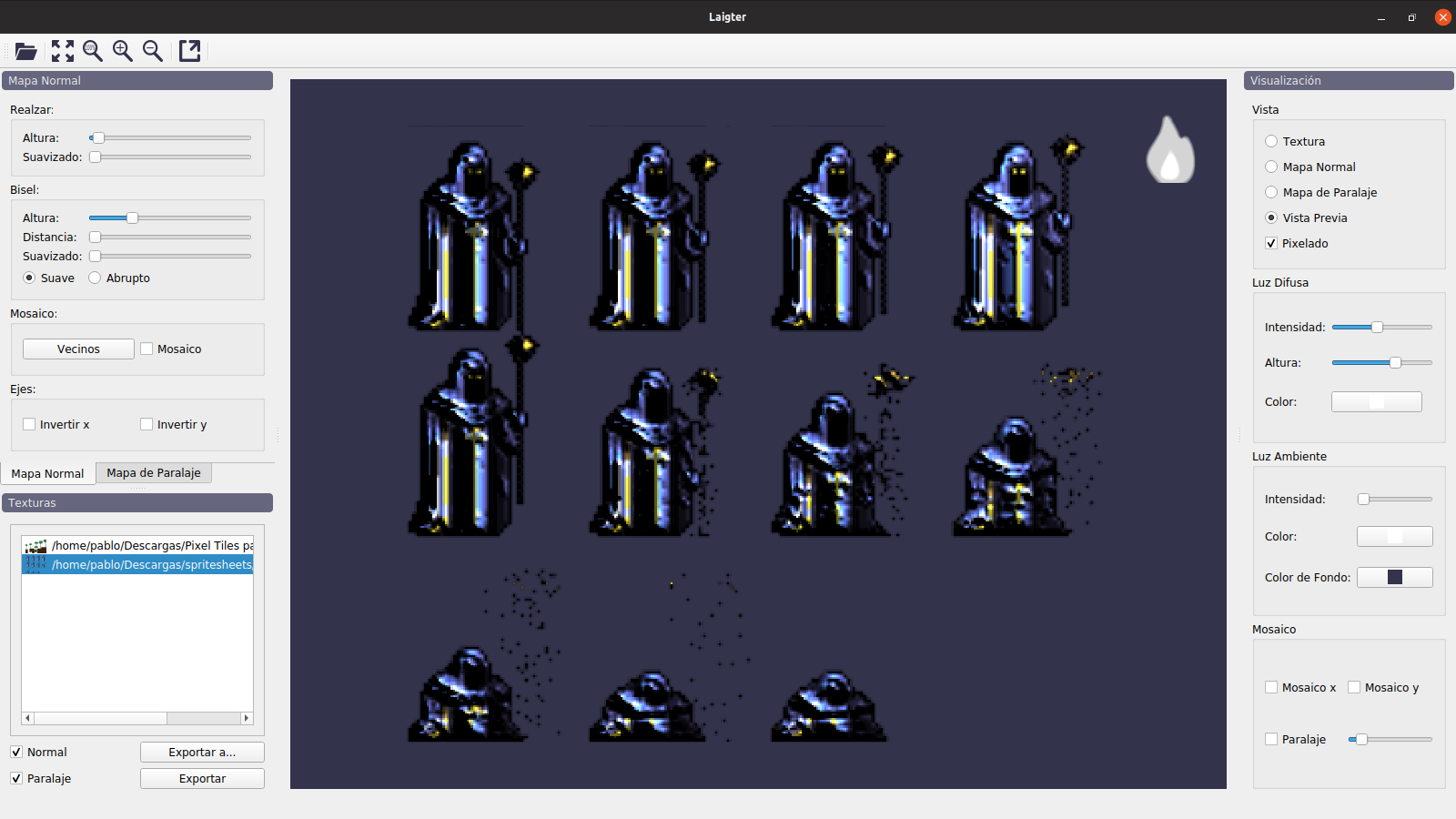The image size is (1456, 819).
Task: Toggle Invertir x axis
Action: (x=56, y=425)
